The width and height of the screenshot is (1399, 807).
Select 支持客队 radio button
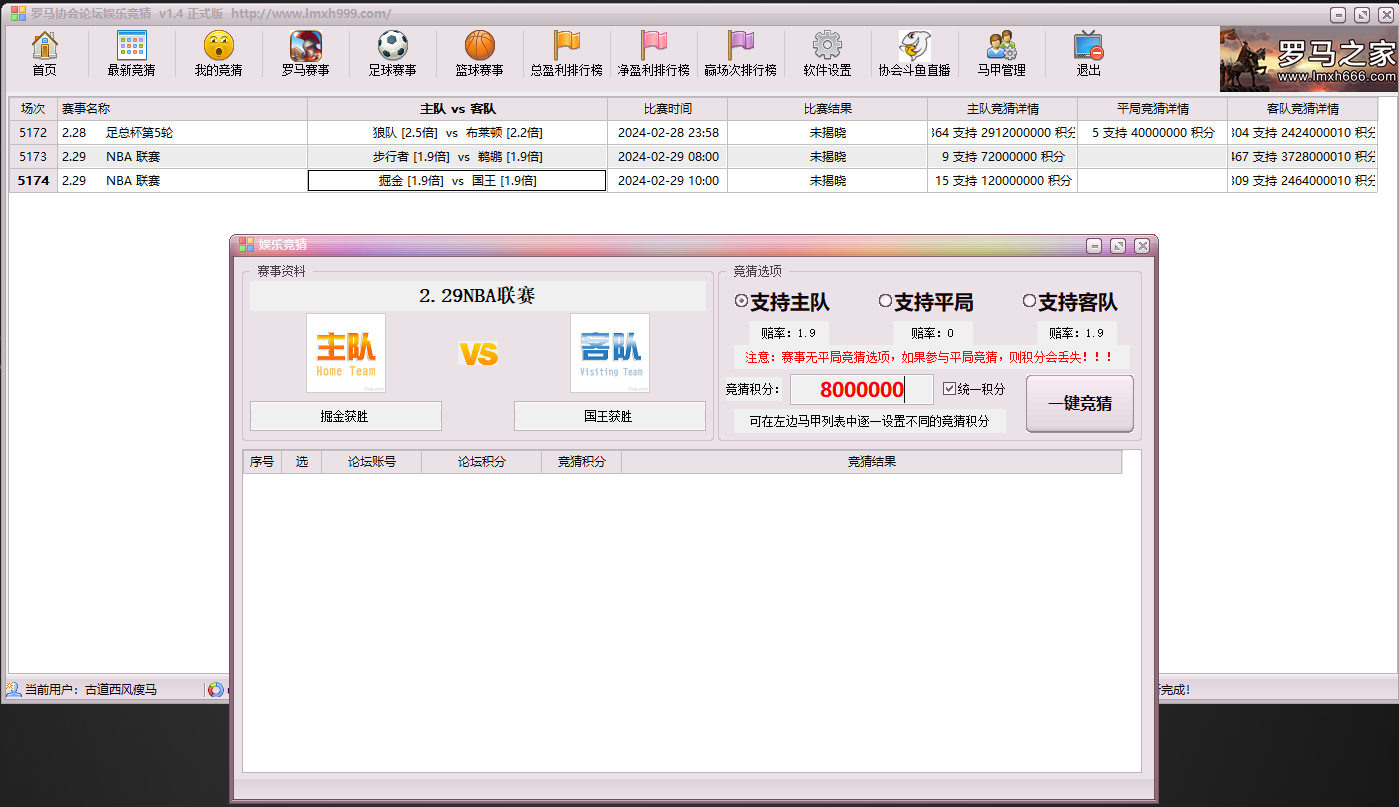(x=1029, y=301)
